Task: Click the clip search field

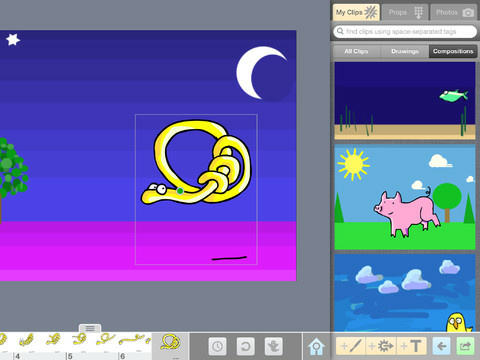Action: click(405, 32)
